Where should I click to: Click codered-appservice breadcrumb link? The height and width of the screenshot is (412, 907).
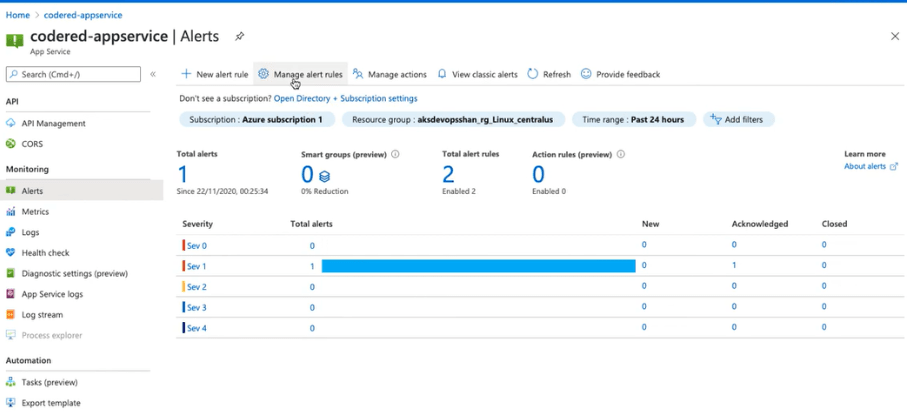(83, 15)
